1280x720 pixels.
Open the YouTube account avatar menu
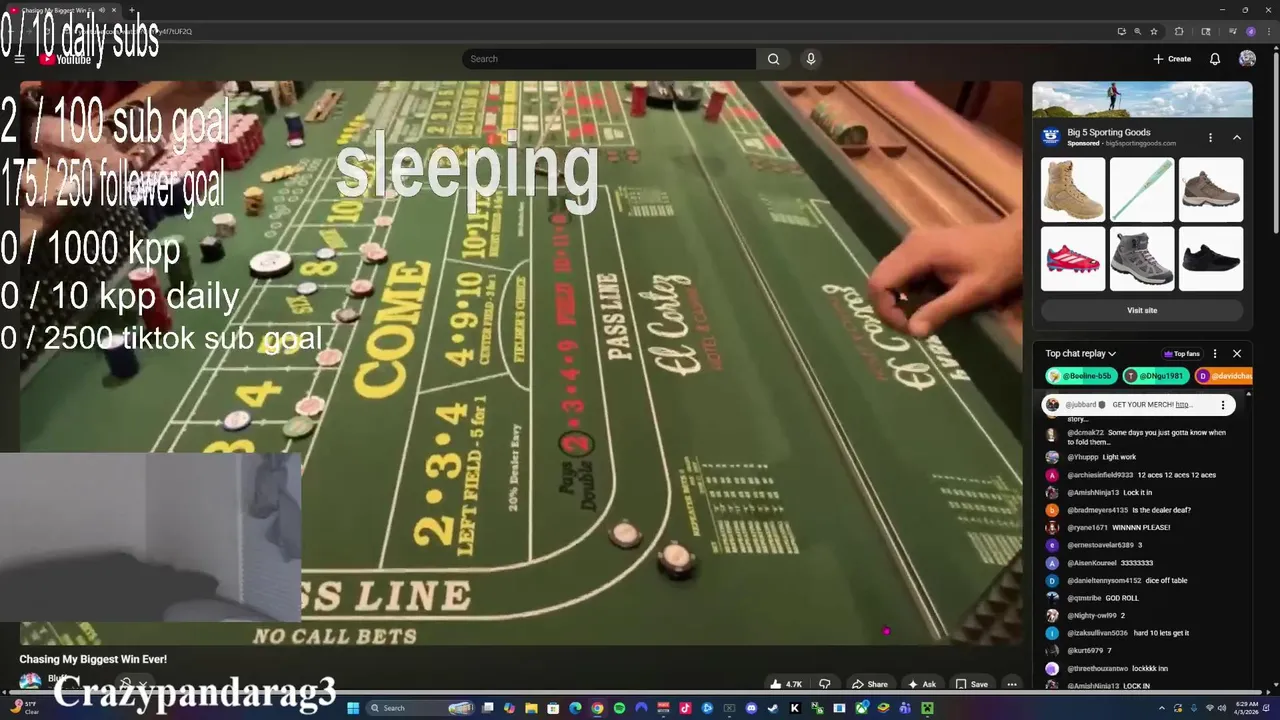pyautogui.click(x=1247, y=59)
